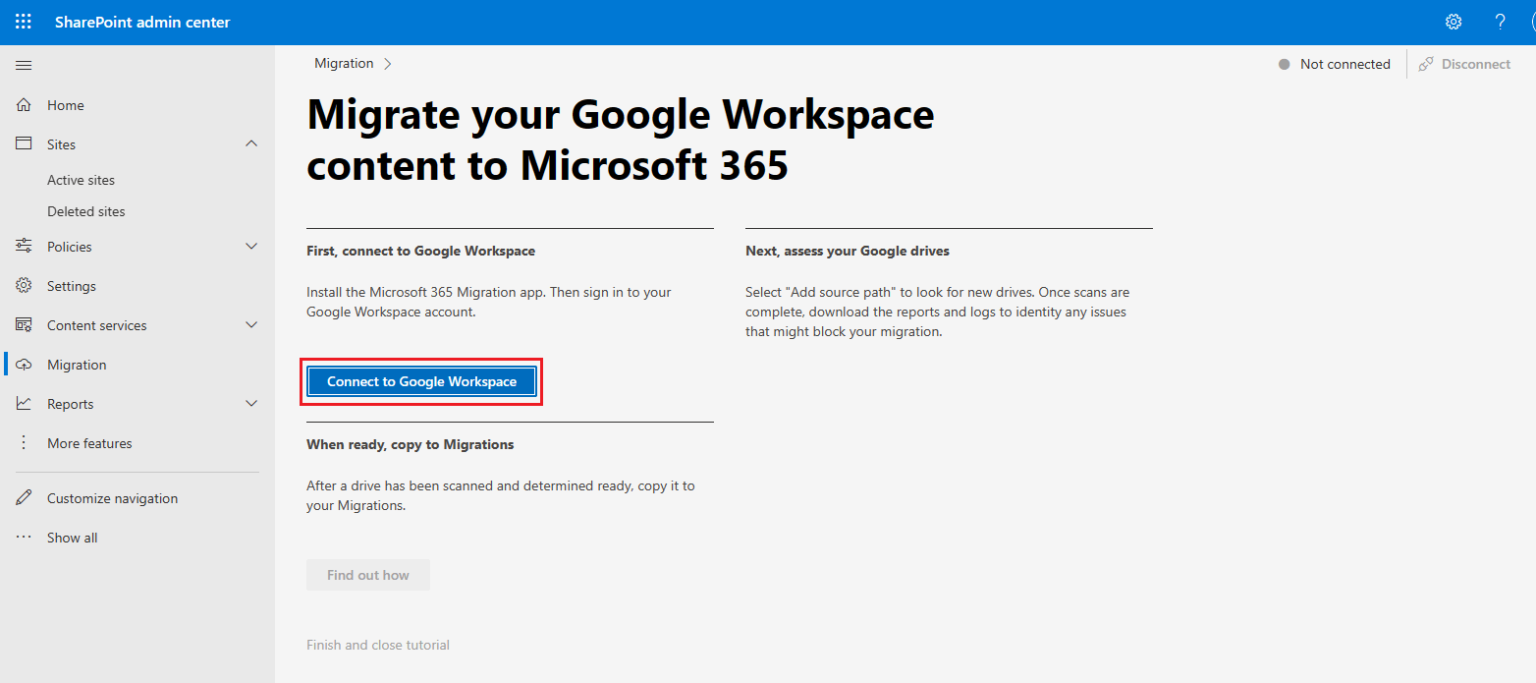Expand the Content services section
This screenshot has height=683, width=1536.
(x=251, y=324)
